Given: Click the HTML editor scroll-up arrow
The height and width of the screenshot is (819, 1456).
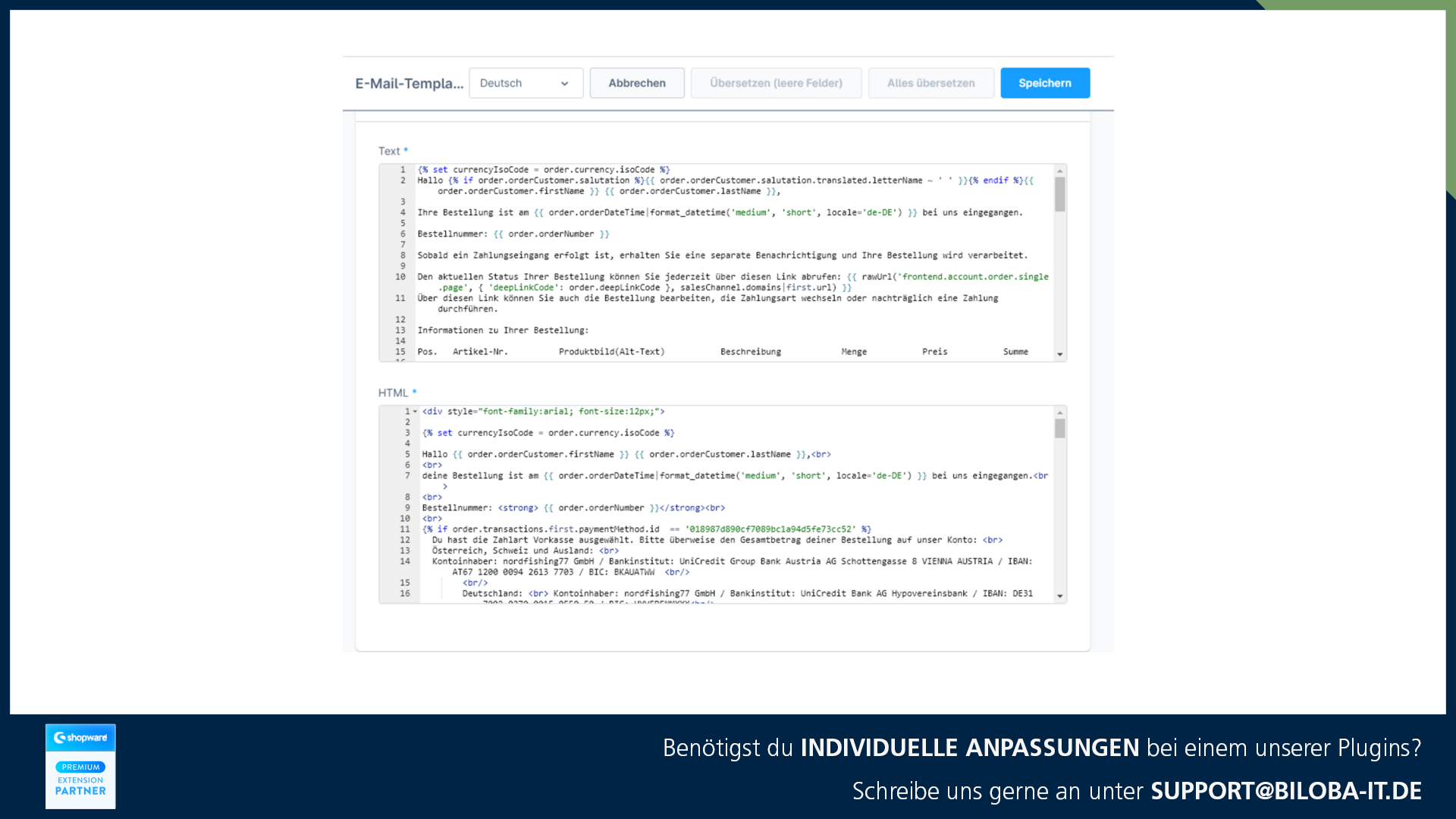Looking at the screenshot, I should click(1060, 413).
